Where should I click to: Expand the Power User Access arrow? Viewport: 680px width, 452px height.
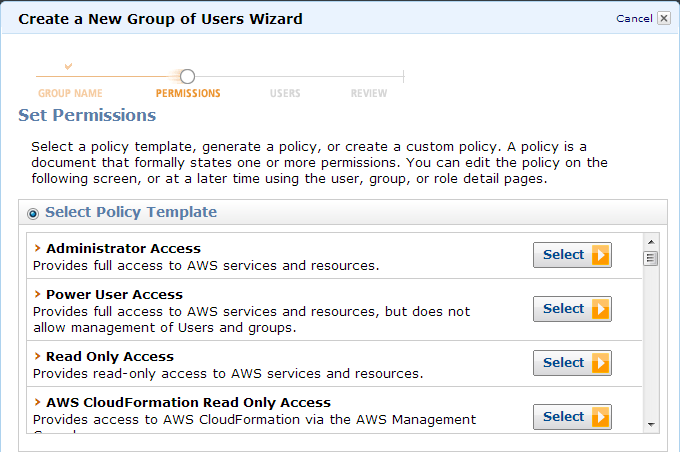pyautogui.click(x=38, y=294)
